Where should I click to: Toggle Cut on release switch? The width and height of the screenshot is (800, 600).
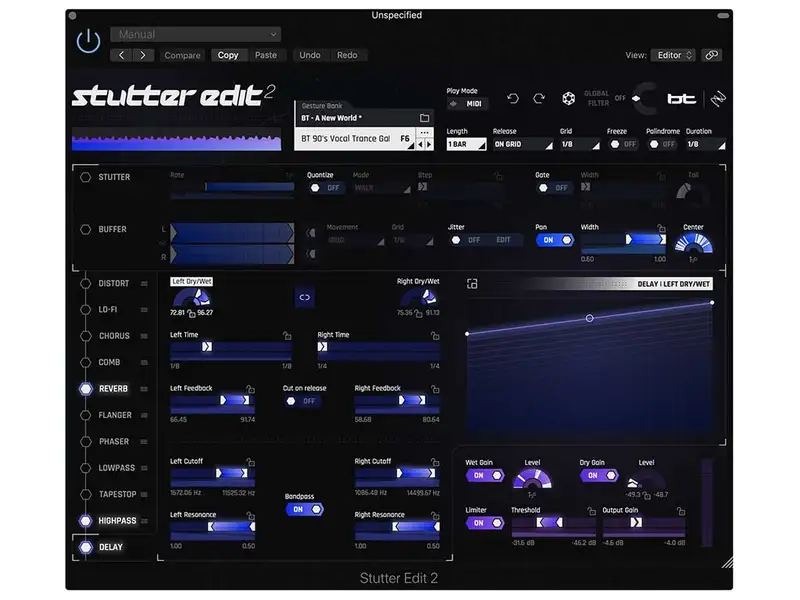coord(301,401)
